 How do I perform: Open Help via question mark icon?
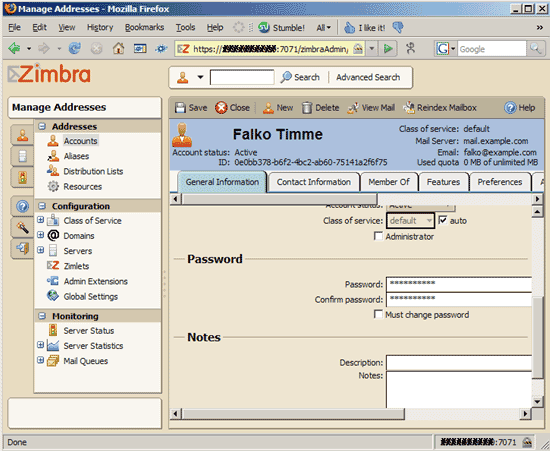click(510, 108)
